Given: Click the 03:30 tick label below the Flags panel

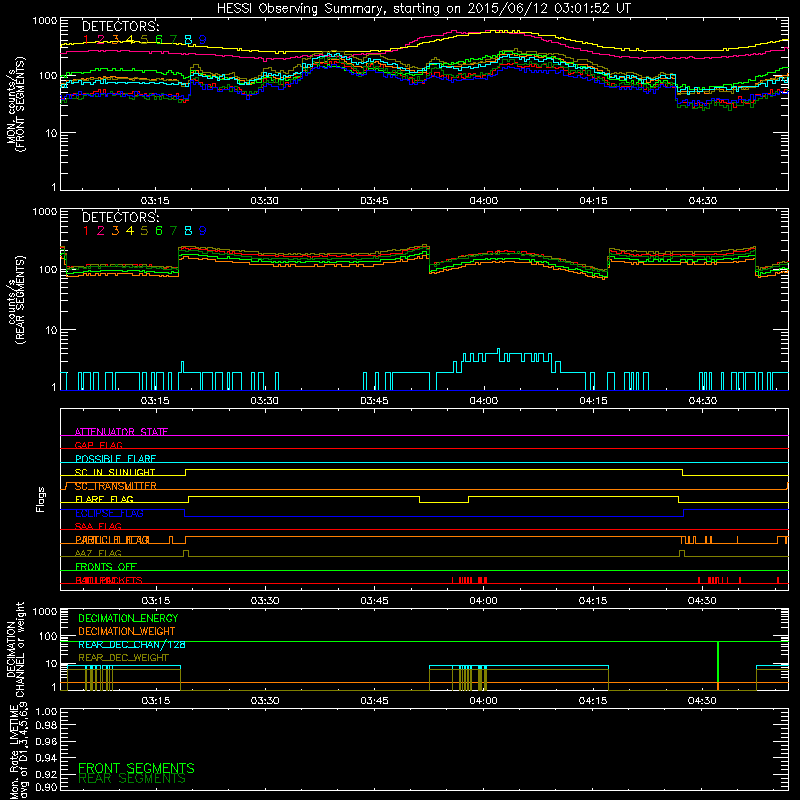Looking at the screenshot, I should (265, 601).
